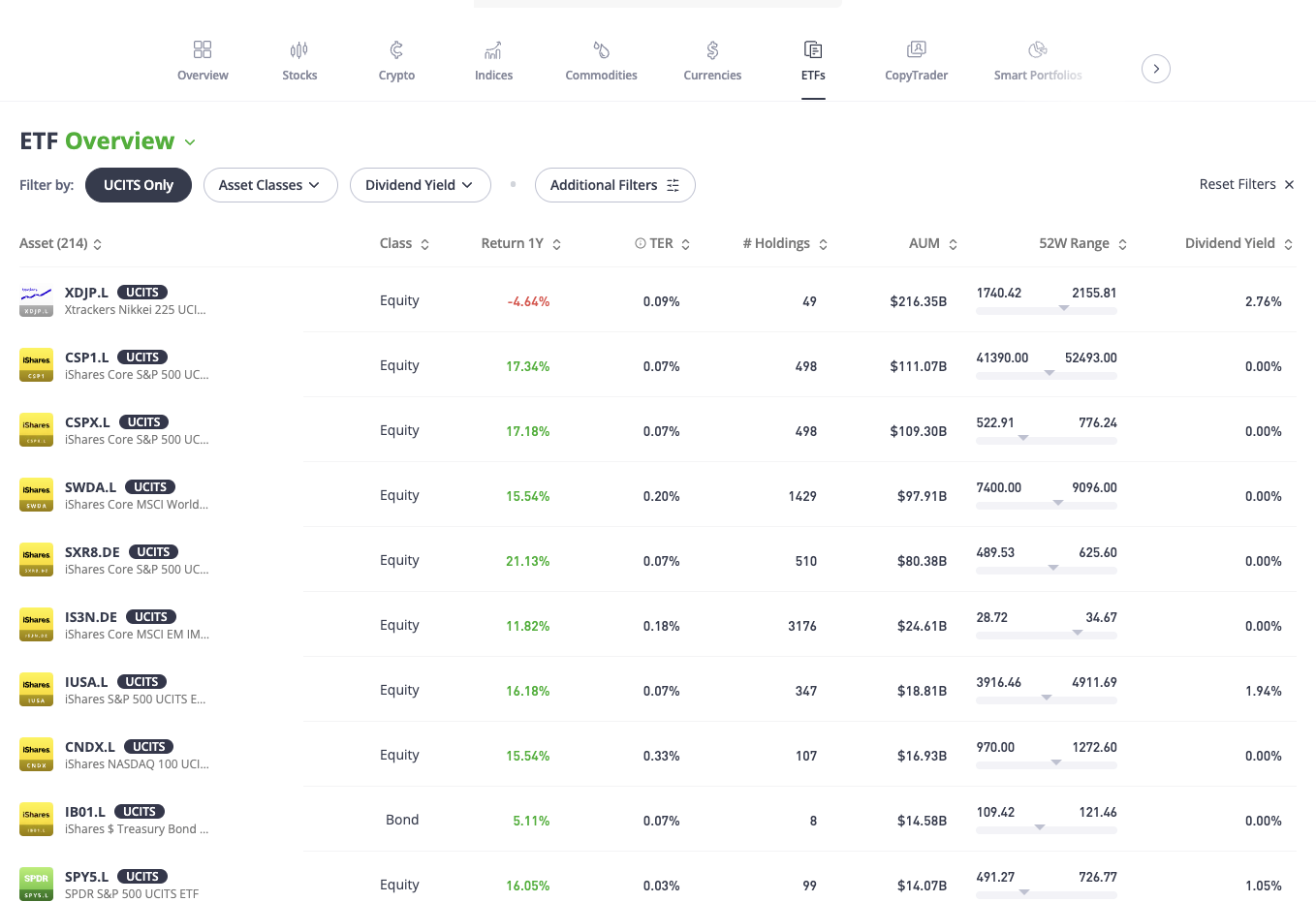Click the $111.07B AUM value
Image resolution: width=1316 pixels, height=902 pixels.
[x=919, y=366]
